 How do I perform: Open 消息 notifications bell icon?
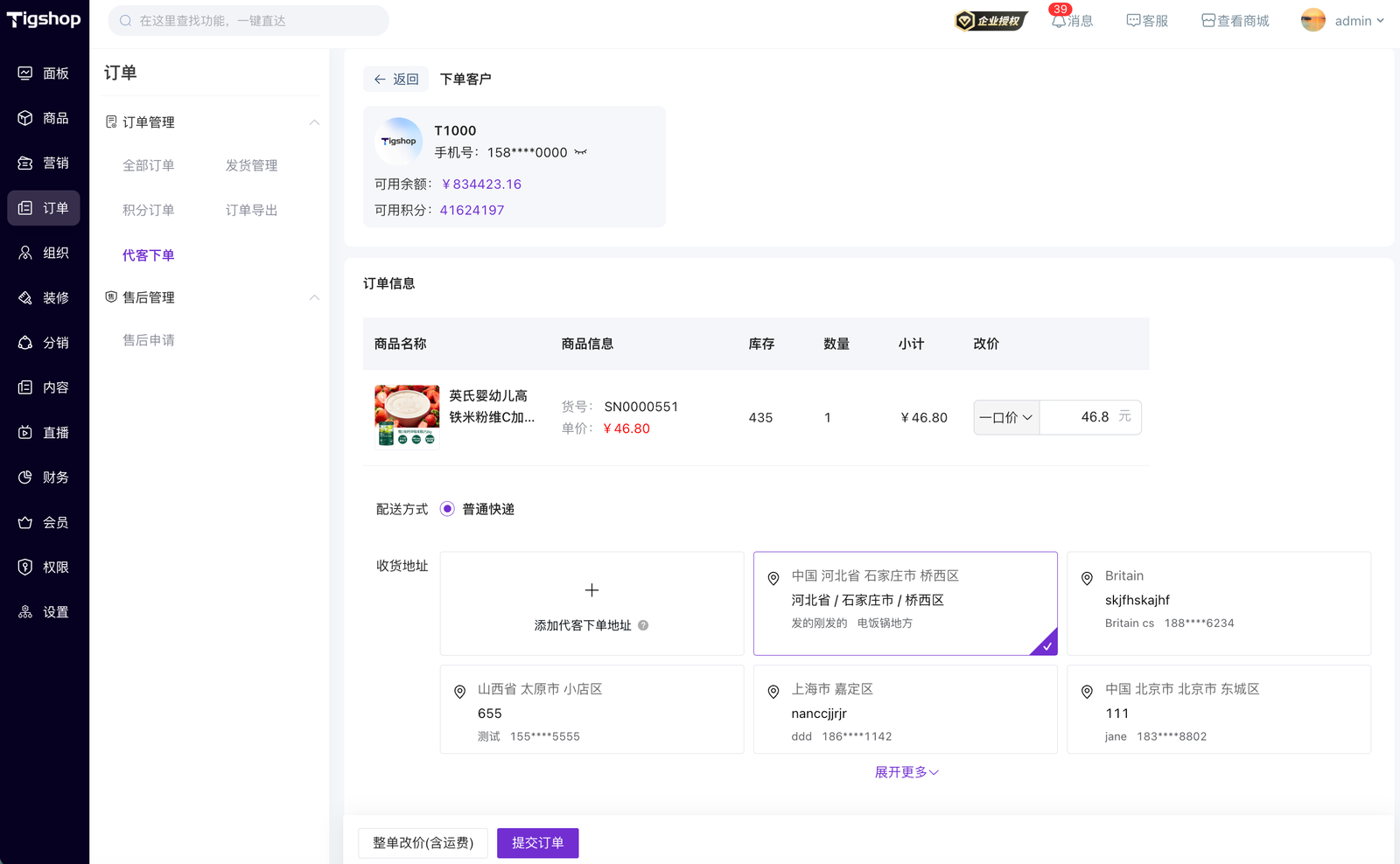[1059, 21]
